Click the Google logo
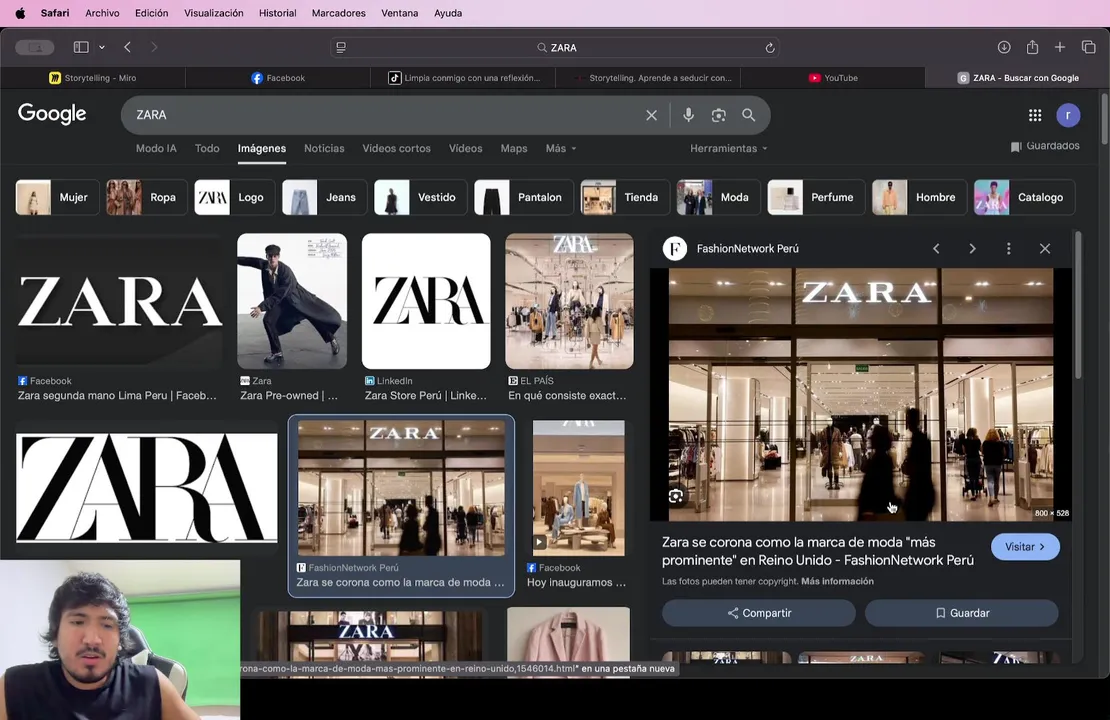Viewport: 1110px width, 720px height. pyautogui.click(x=52, y=114)
